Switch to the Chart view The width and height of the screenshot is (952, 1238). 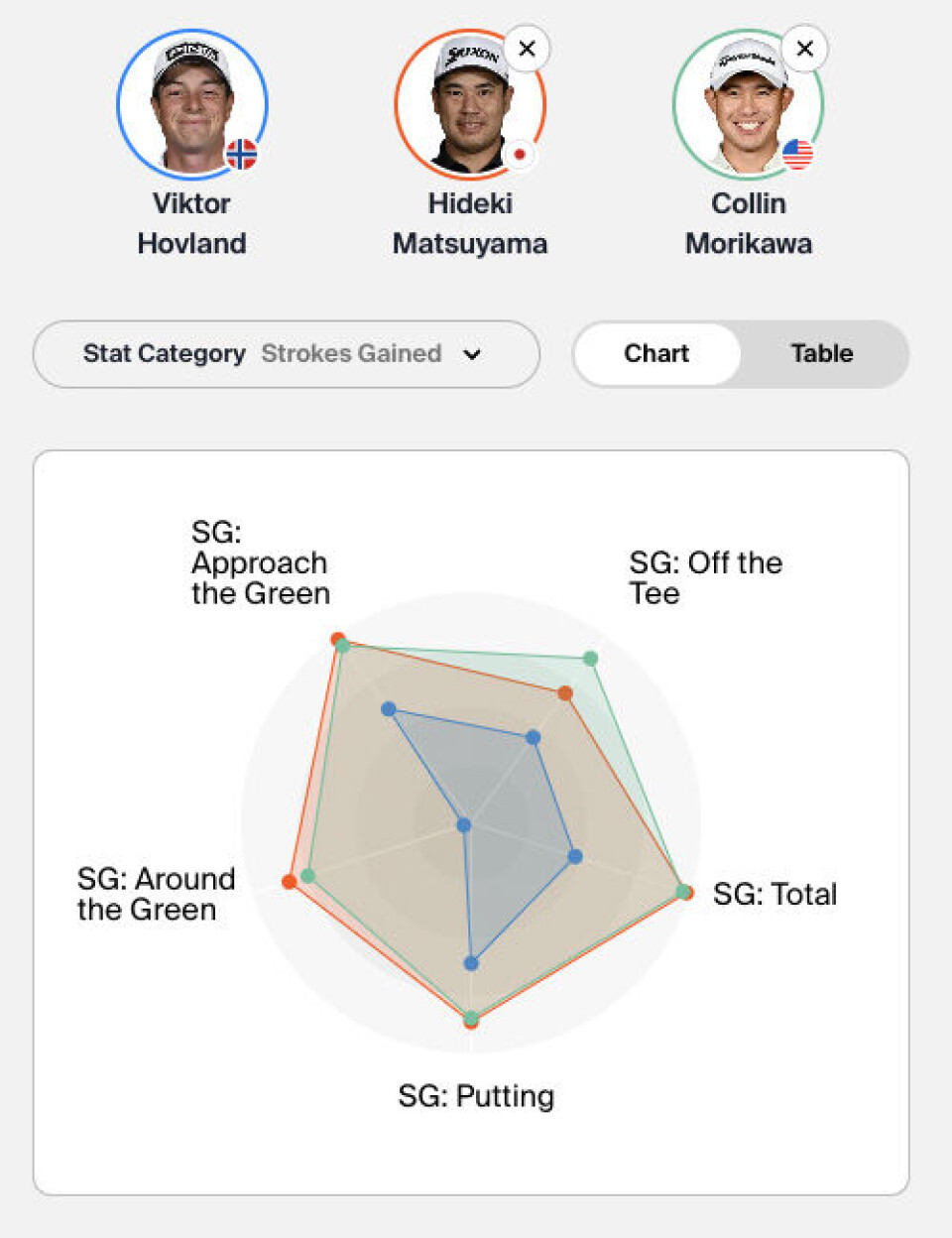[656, 353]
